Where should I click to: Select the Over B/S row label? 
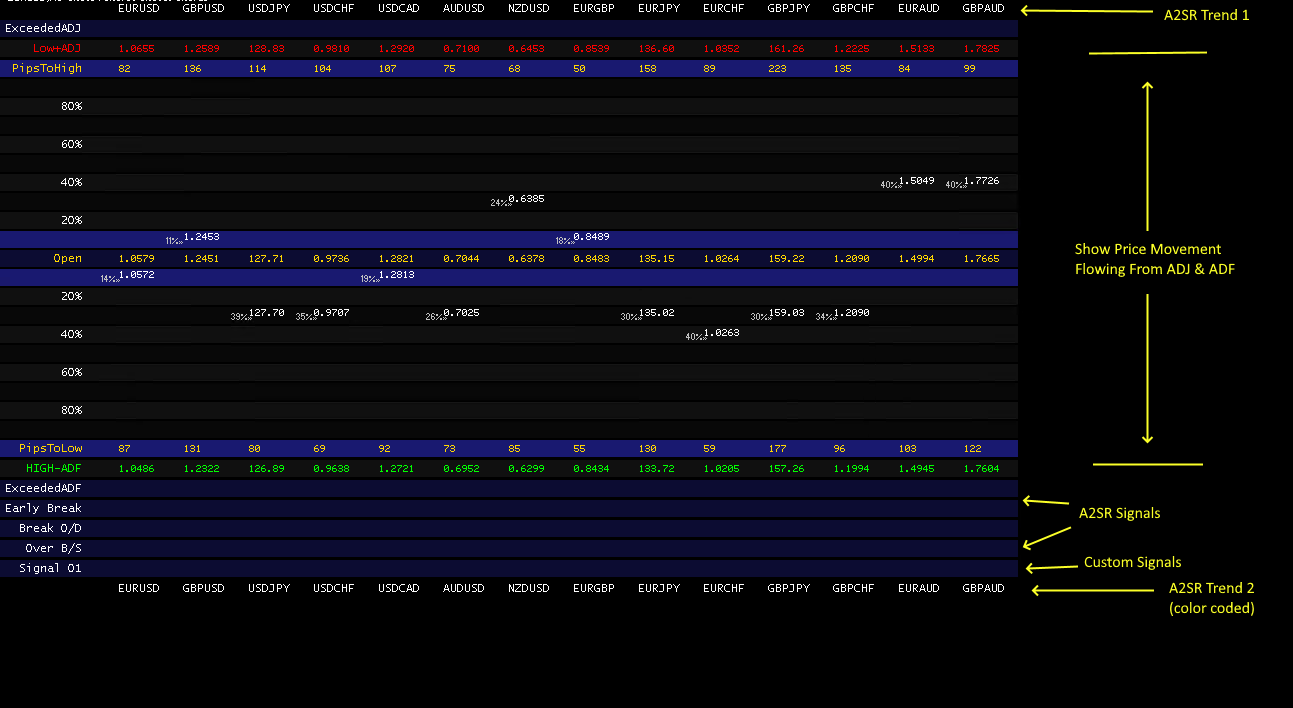54,548
